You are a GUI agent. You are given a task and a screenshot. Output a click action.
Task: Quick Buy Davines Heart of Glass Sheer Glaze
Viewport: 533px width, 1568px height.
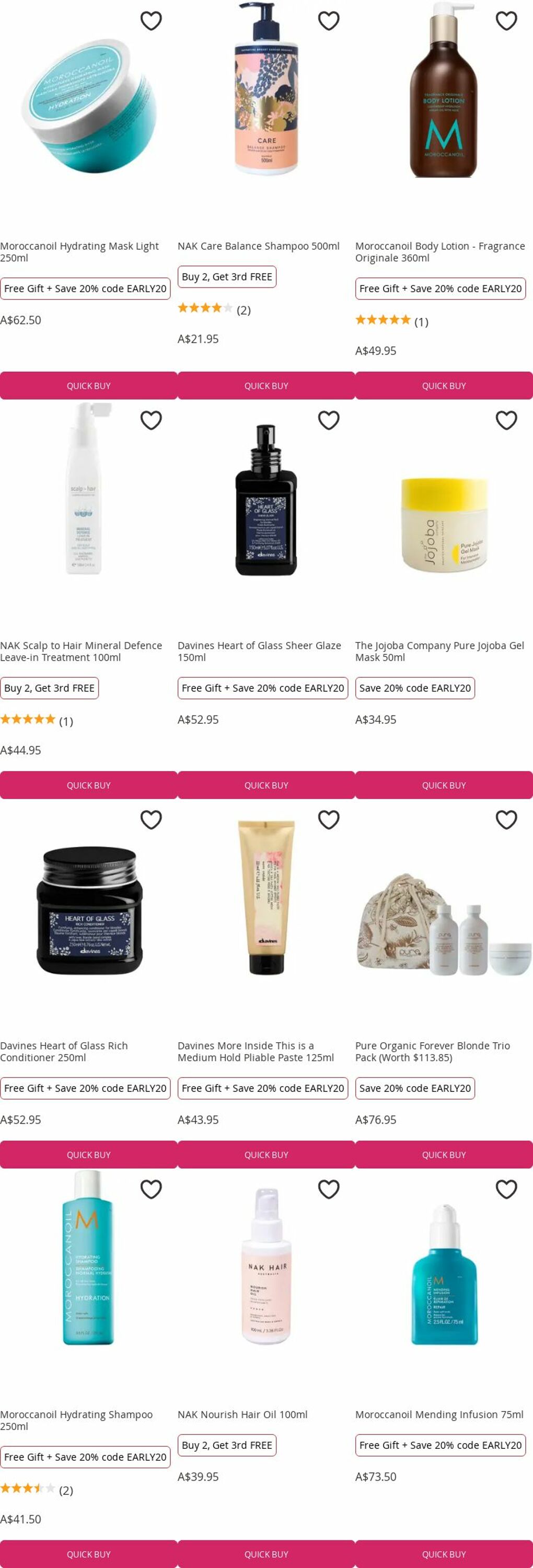[x=266, y=785]
